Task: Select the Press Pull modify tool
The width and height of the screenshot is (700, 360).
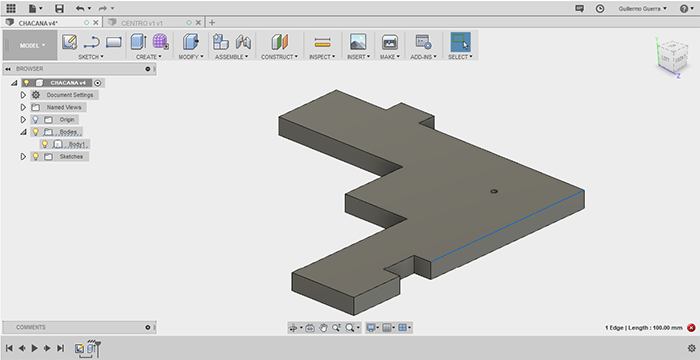Action: coord(191,42)
